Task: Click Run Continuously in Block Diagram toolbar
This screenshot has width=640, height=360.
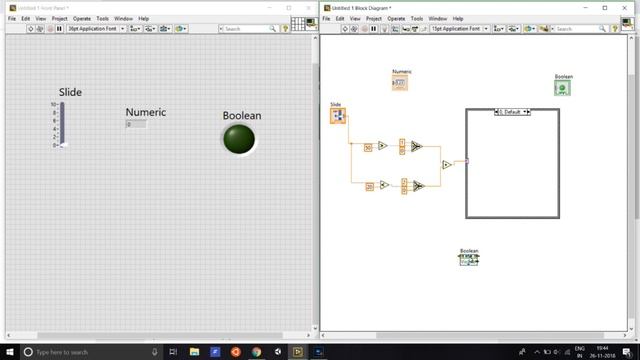Action: coord(354,29)
